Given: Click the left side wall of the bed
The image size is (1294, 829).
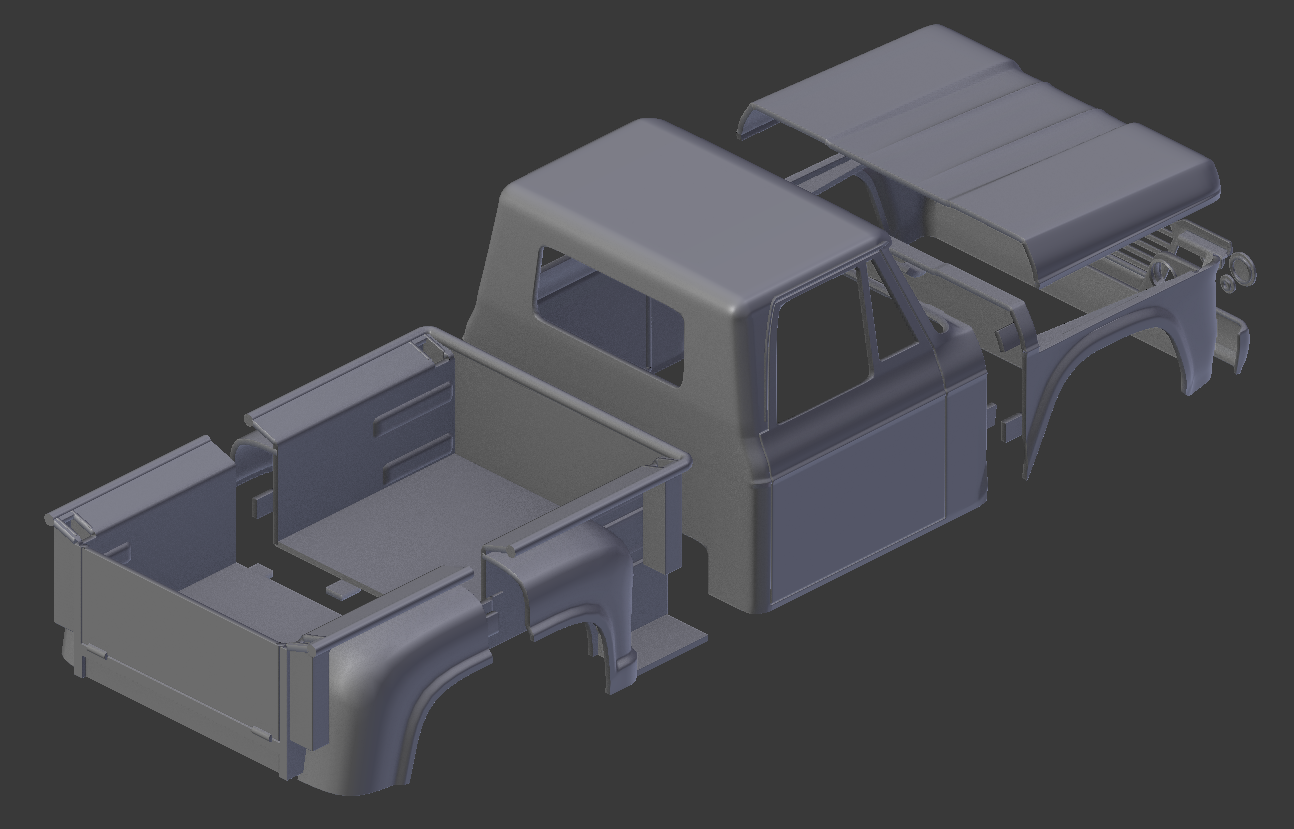Looking at the screenshot, I should (x=390, y=420).
